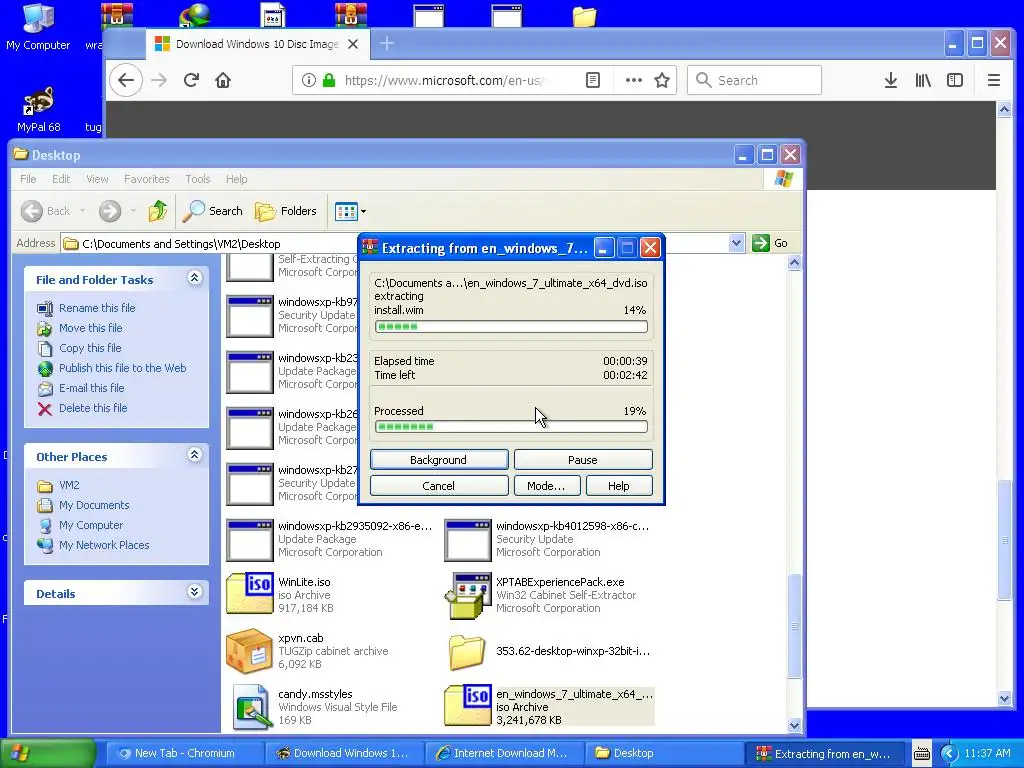Open Explorer Favorites menu
This screenshot has width=1024, height=768.
(146, 179)
